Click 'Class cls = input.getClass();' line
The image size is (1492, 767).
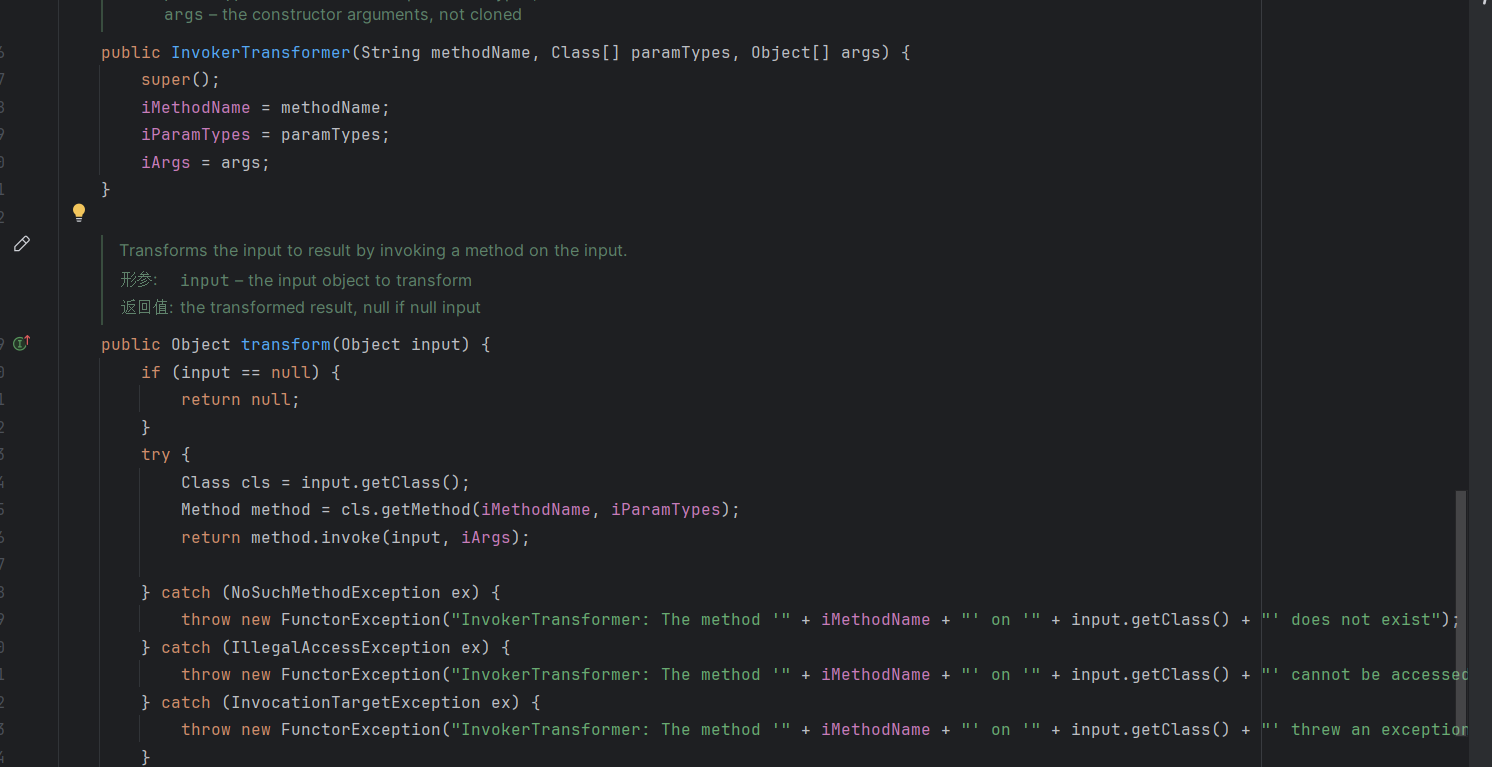coord(326,482)
